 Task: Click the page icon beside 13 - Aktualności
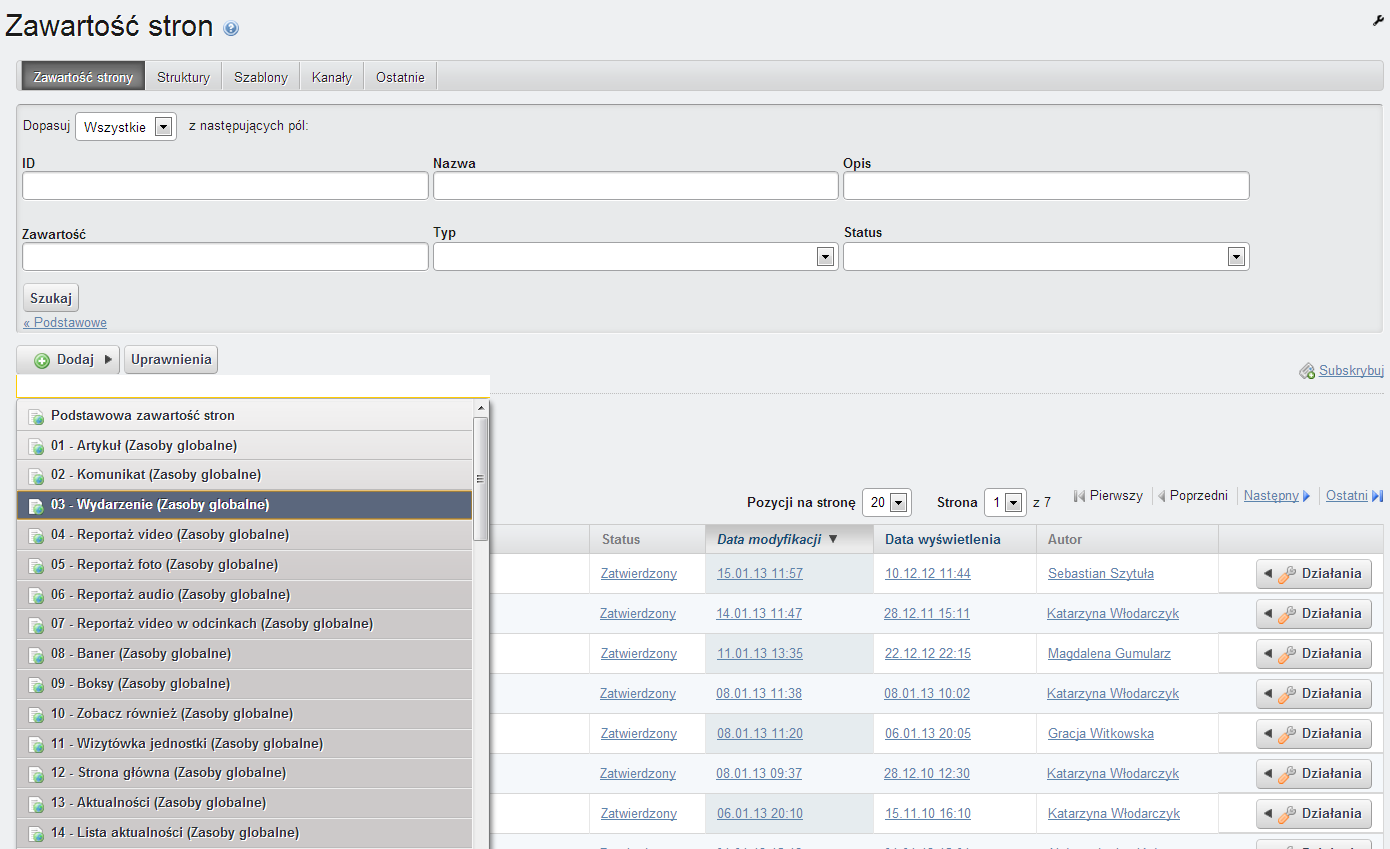coord(36,803)
